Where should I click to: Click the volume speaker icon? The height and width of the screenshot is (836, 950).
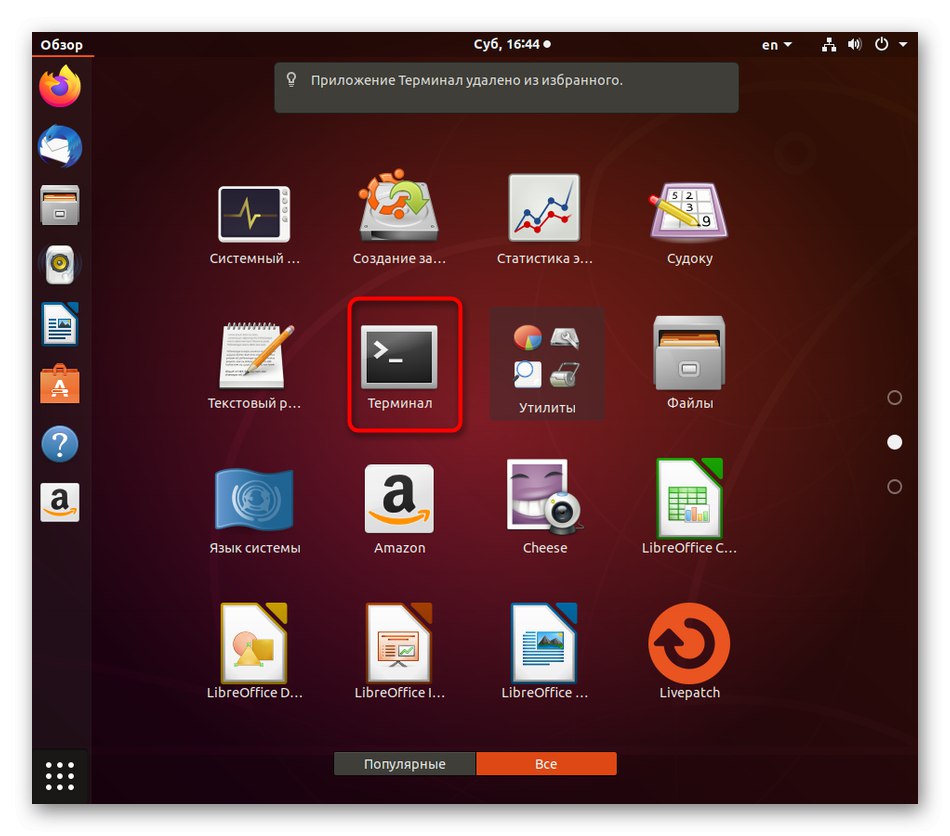854,44
